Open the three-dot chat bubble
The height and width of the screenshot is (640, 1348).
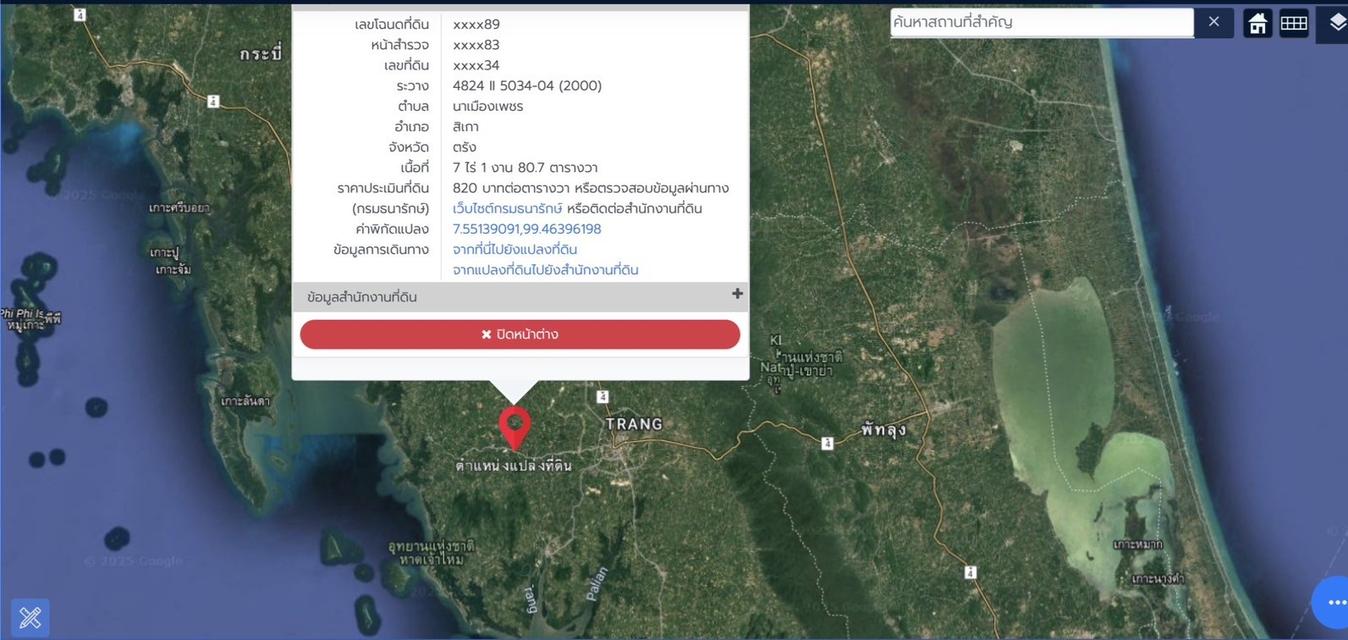[x=1334, y=602]
